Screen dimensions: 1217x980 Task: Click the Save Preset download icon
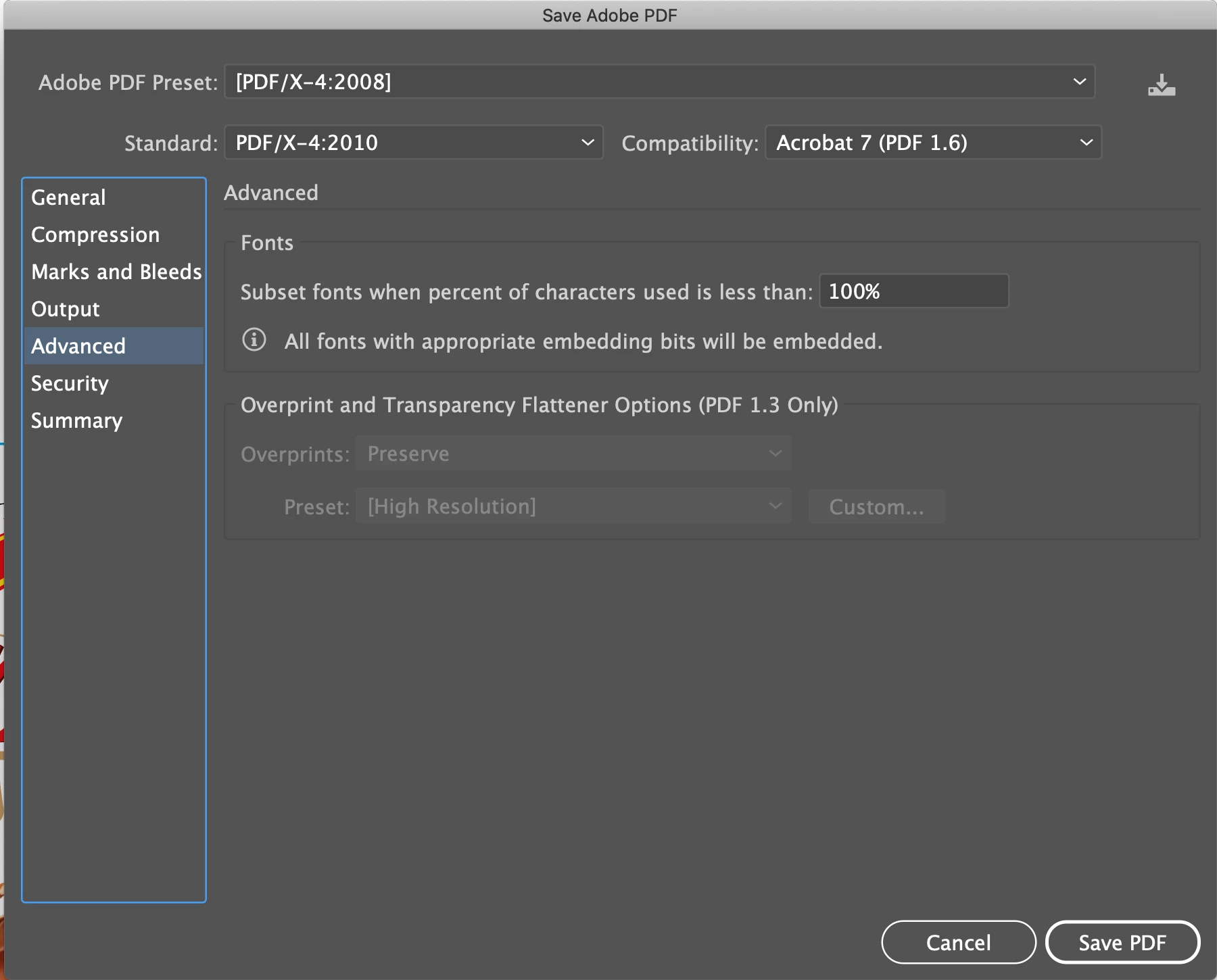tap(1162, 85)
